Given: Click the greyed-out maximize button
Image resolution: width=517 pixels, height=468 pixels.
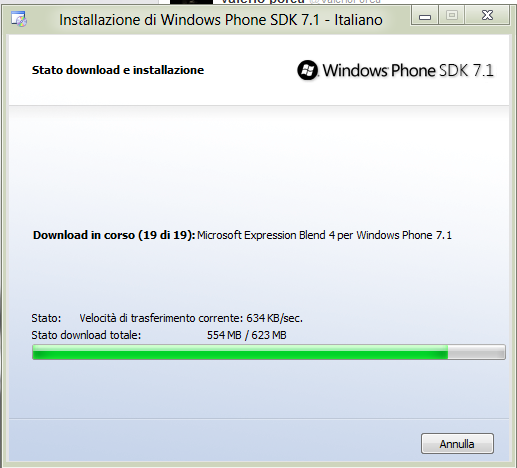Looking at the screenshot, I should (x=452, y=15).
